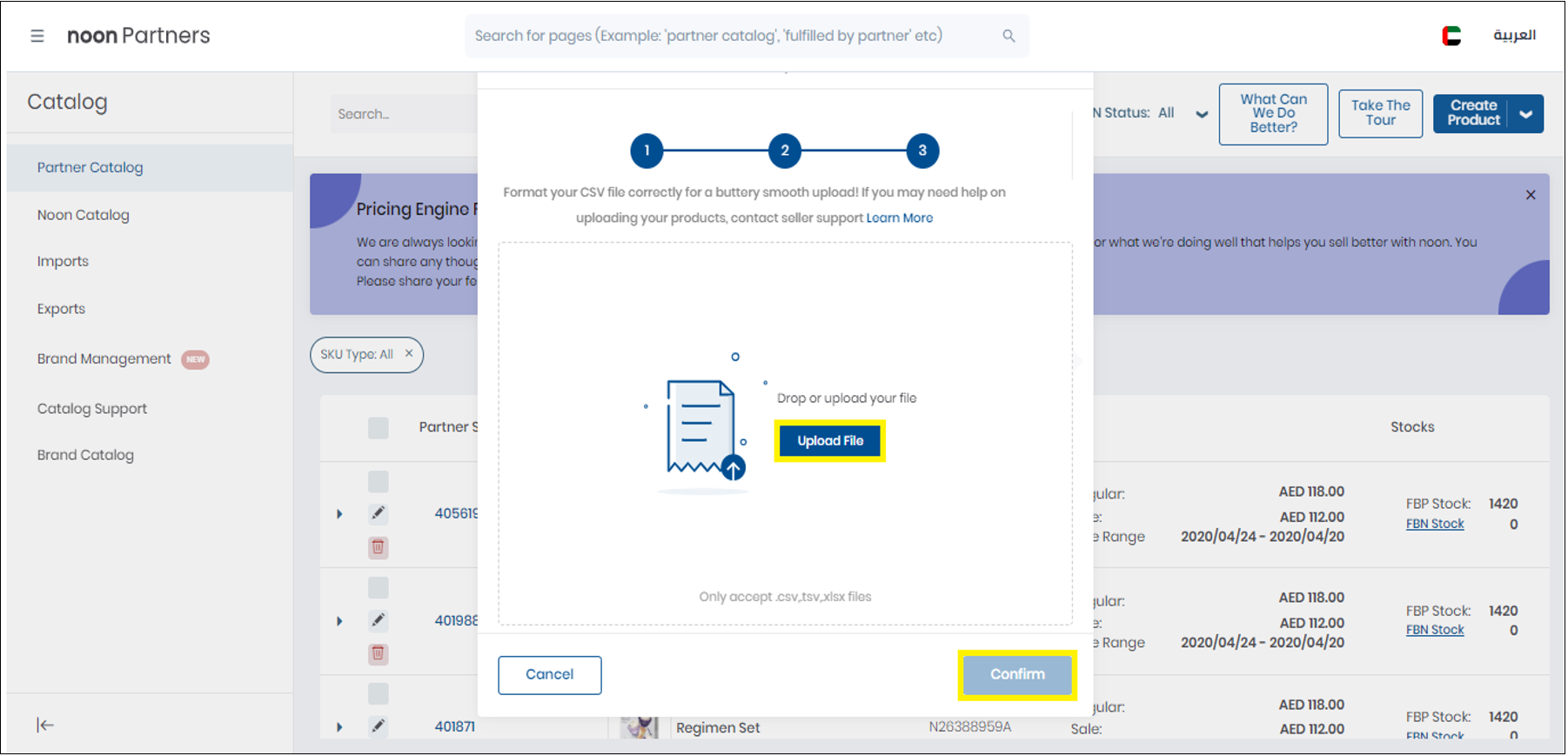Expand the row for product 401988
Screen dimensions: 1568x756
[x=339, y=620]
